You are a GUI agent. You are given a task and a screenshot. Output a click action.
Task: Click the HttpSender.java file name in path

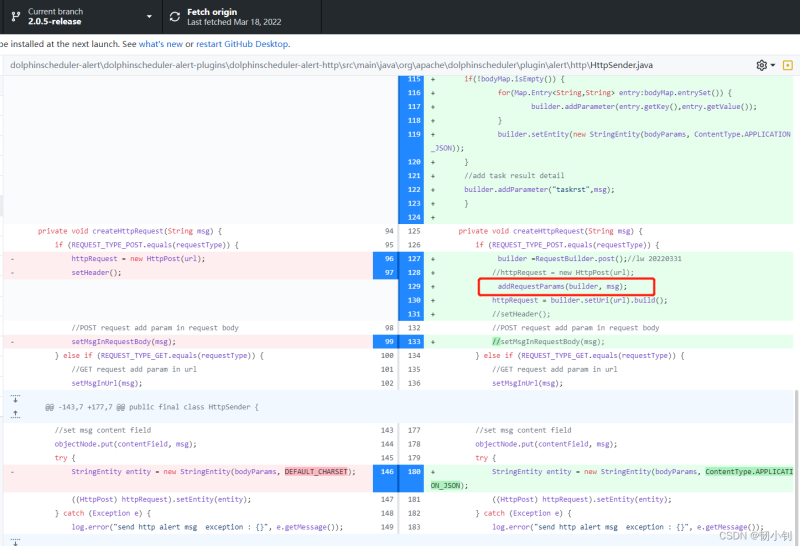[x=621, y=65]
